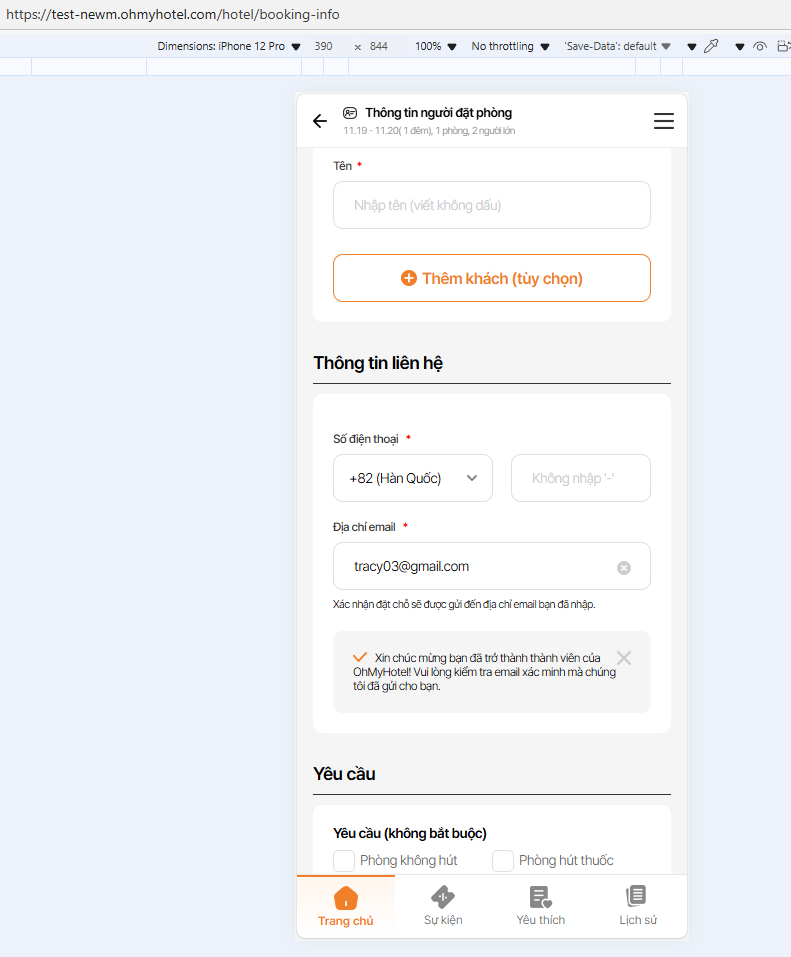Check the Phòng hút thuốc checkbox
This screenshot has width=791, height=957.
503,860
